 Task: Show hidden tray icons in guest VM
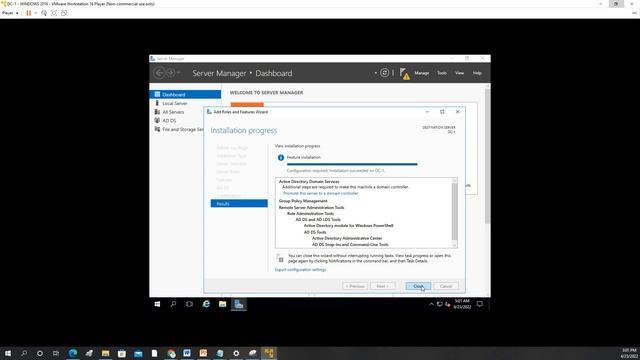[x=431, y=304]
